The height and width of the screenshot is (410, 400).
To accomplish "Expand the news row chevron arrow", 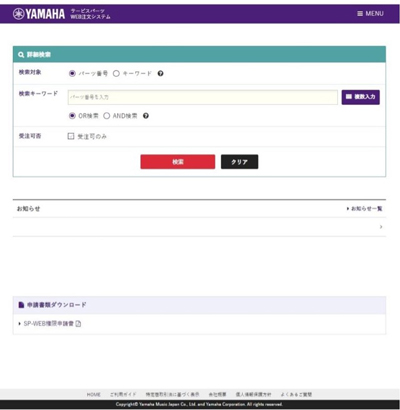I will pos(381,227).
